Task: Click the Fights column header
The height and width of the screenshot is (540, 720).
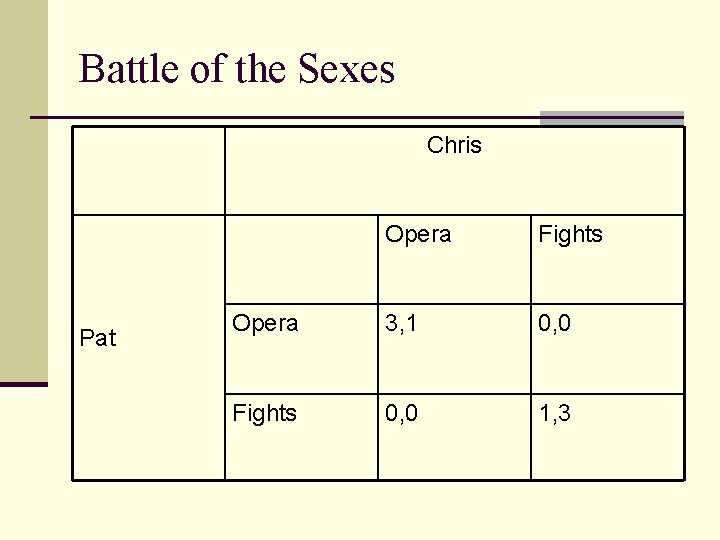Action: click(x=570, y=235)
